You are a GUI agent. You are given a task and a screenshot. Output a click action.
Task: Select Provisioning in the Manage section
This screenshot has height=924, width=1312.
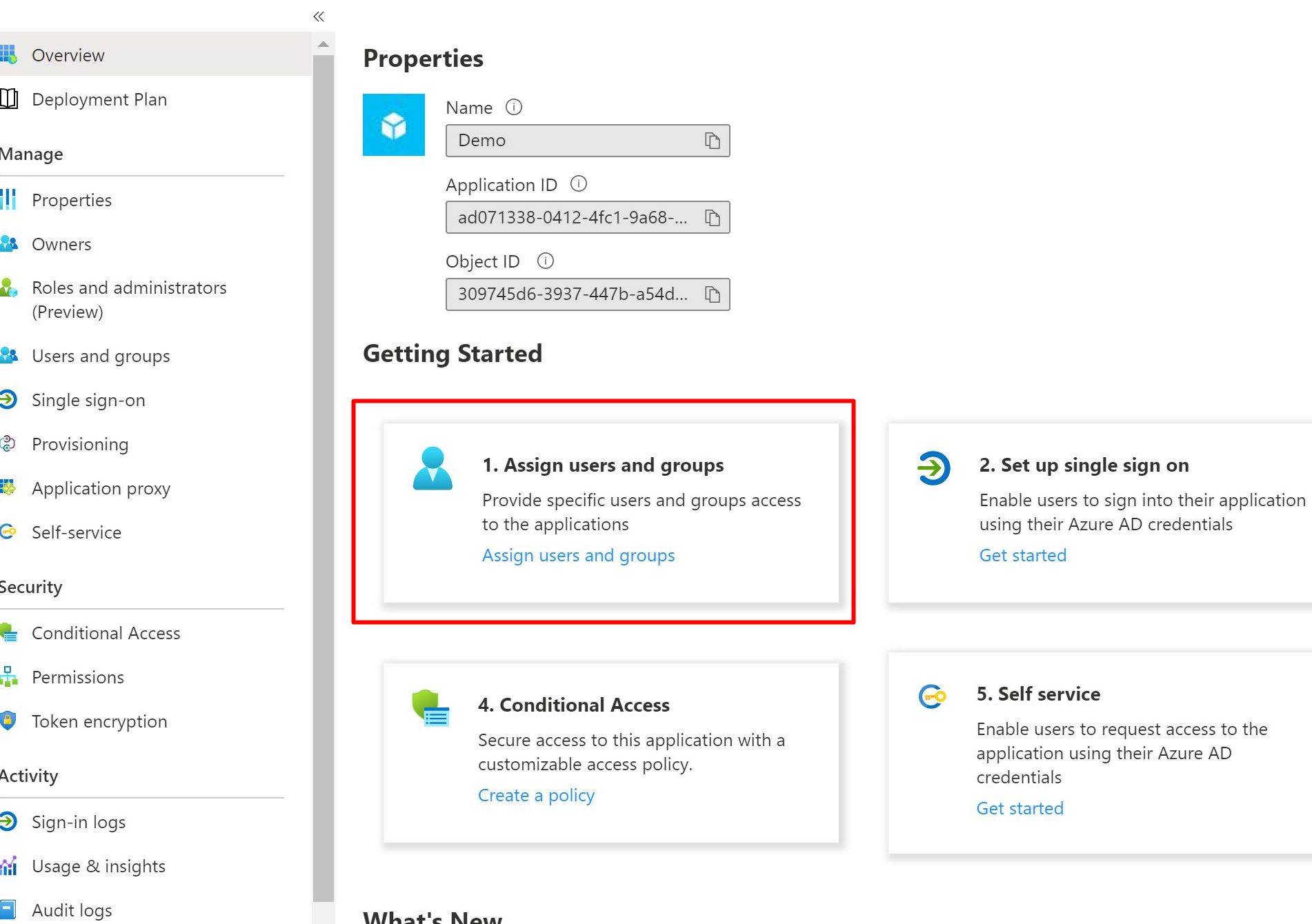tap(80, 444)
